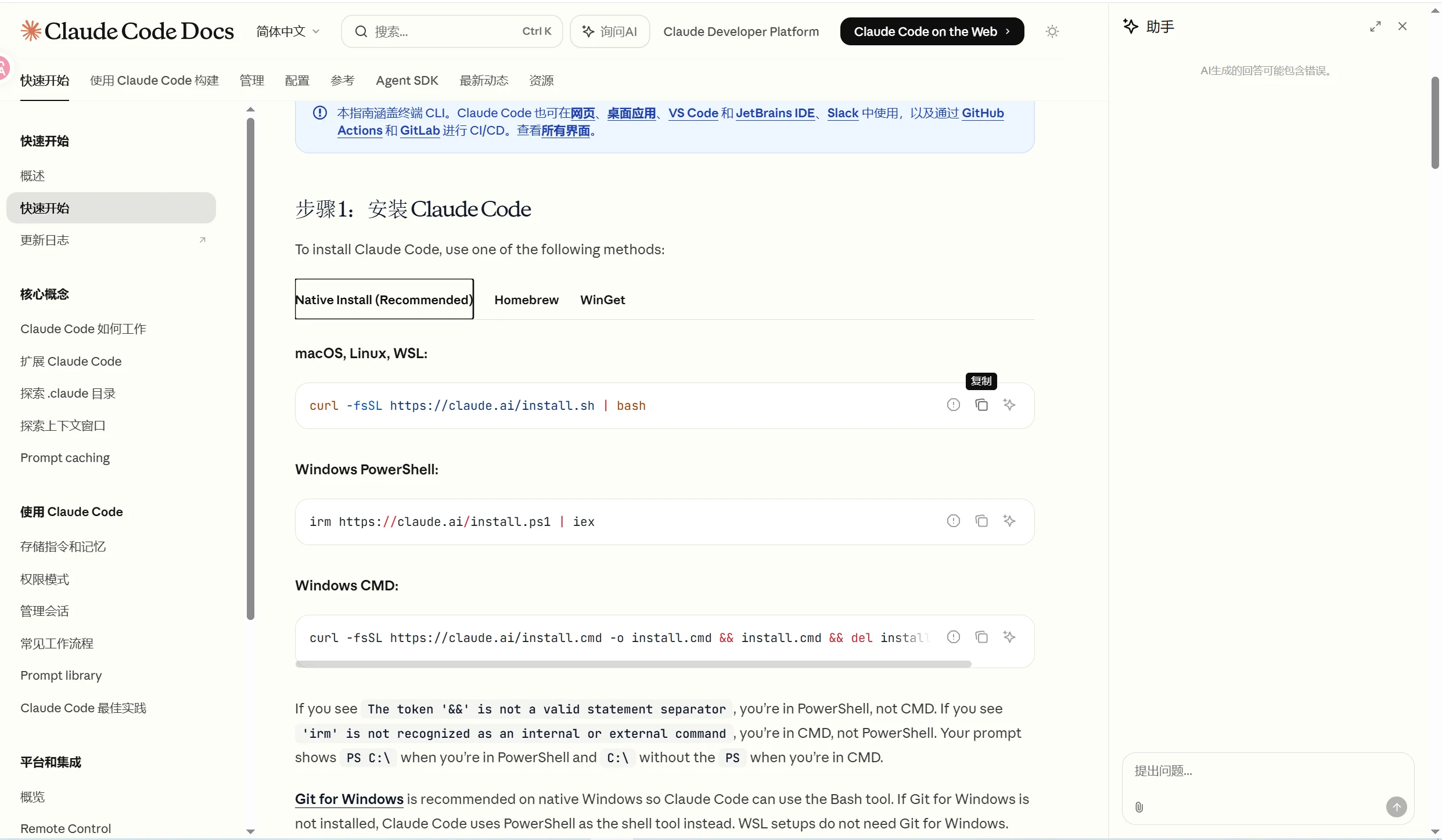Copy the irm install.ps1 PowerShell command

click(981, 521)
